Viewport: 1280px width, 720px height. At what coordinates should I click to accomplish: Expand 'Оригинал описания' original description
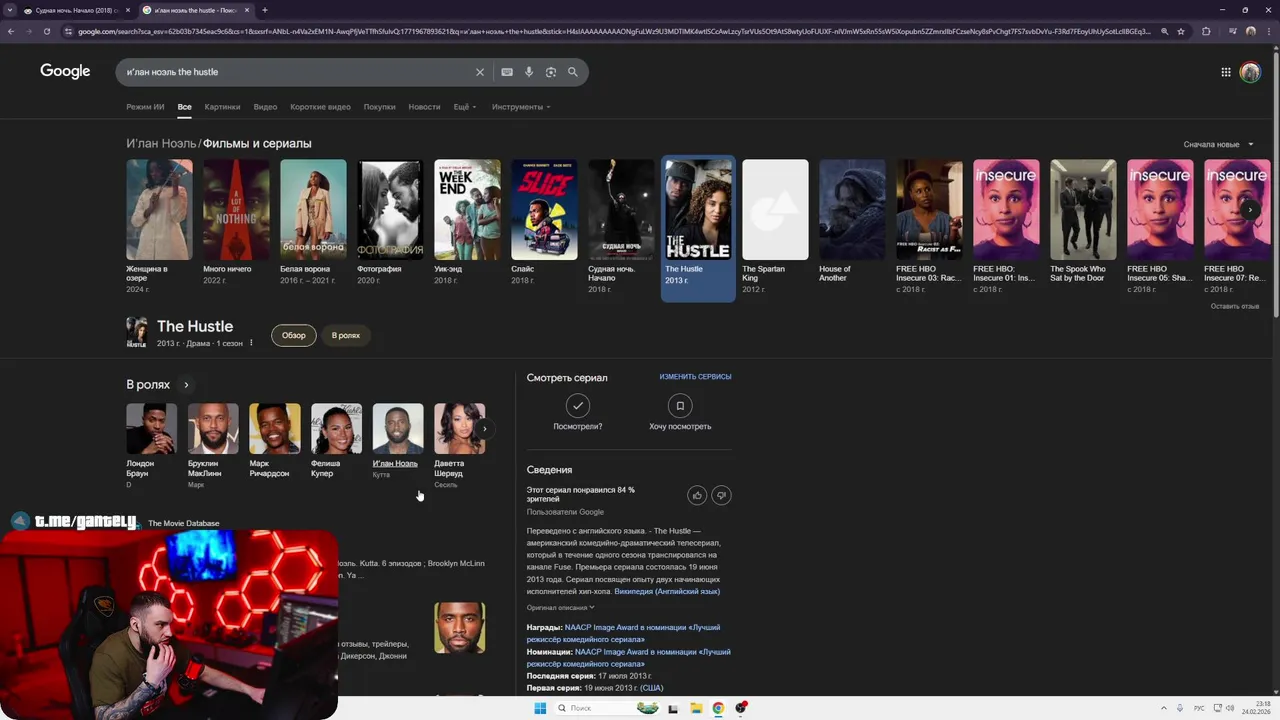coord(561,607)
